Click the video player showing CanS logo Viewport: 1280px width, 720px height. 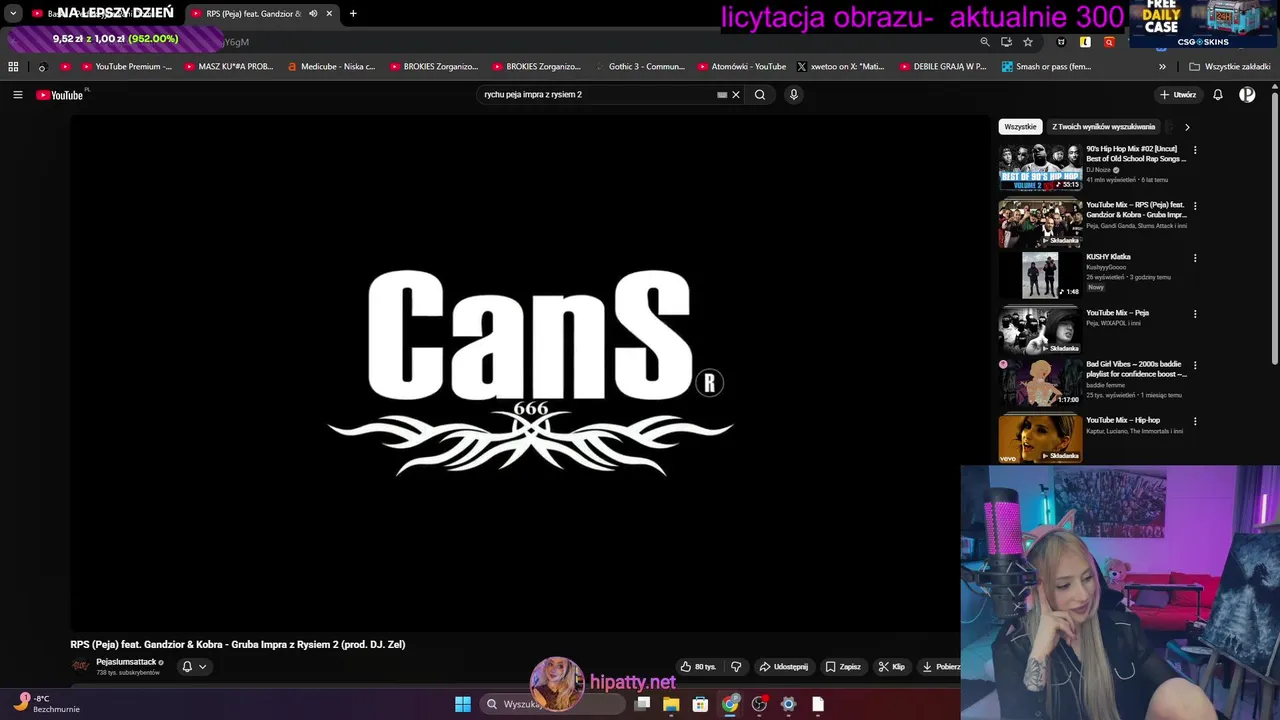530,372
